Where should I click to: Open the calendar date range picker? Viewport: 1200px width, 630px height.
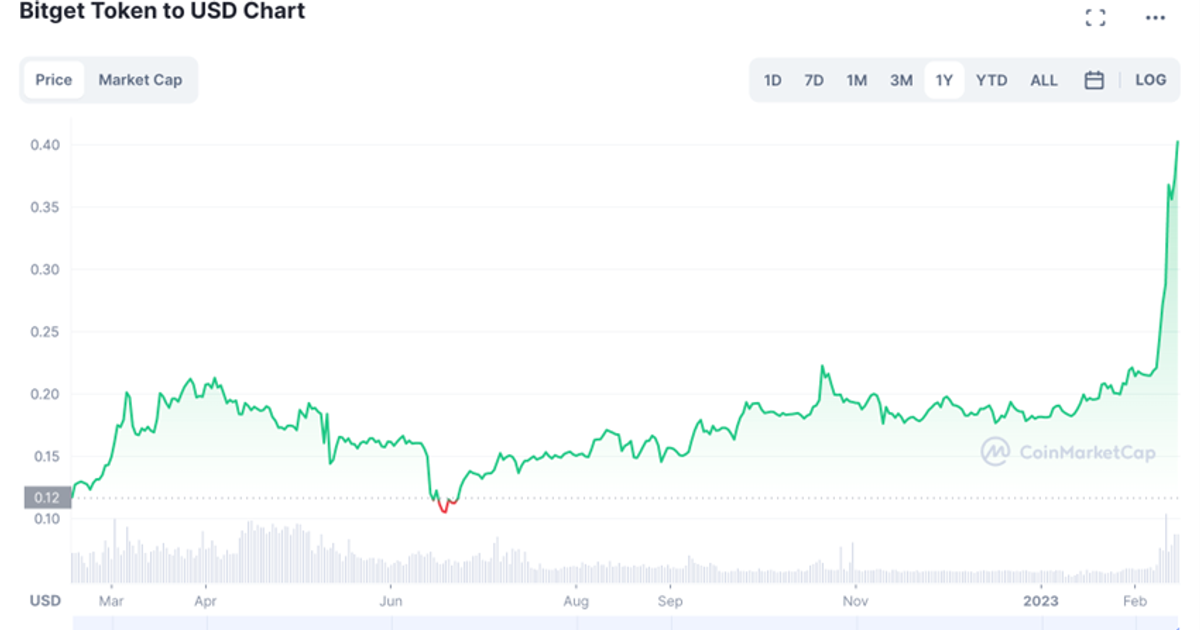[1093, 79]
